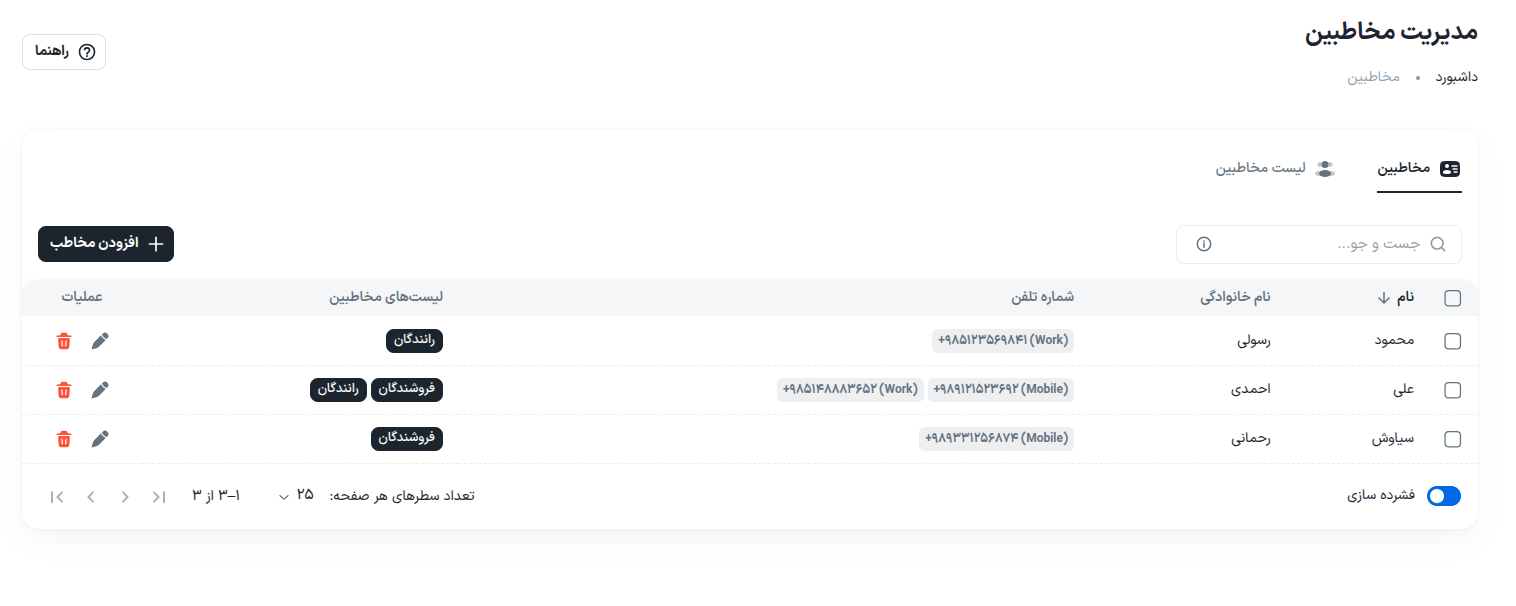The image size is (1516, 606).
Task: Select the مخاطبین tab
Action: tap(1419, 169)
